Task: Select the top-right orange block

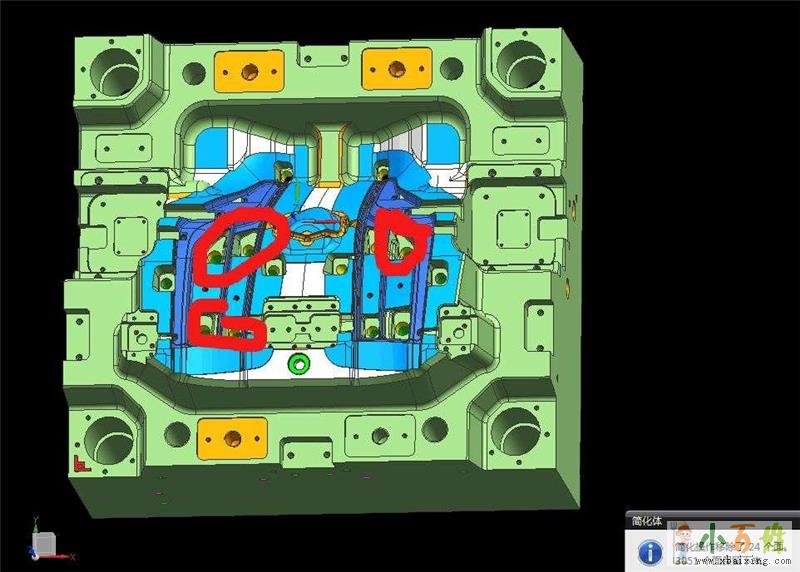Action: [399, 69]
